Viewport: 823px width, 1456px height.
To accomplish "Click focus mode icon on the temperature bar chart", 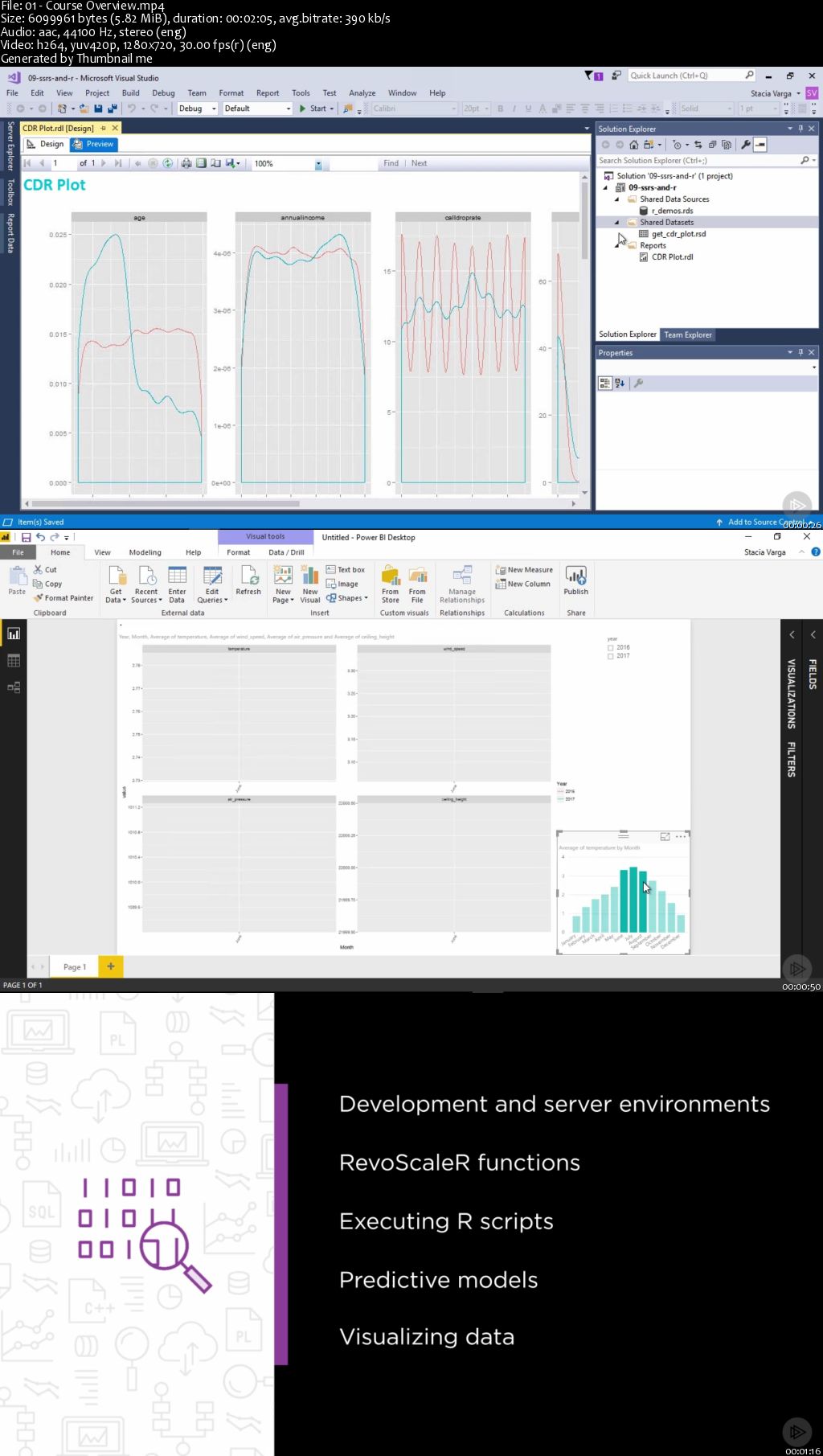I will pyautogui.click(x=665, y=837).
